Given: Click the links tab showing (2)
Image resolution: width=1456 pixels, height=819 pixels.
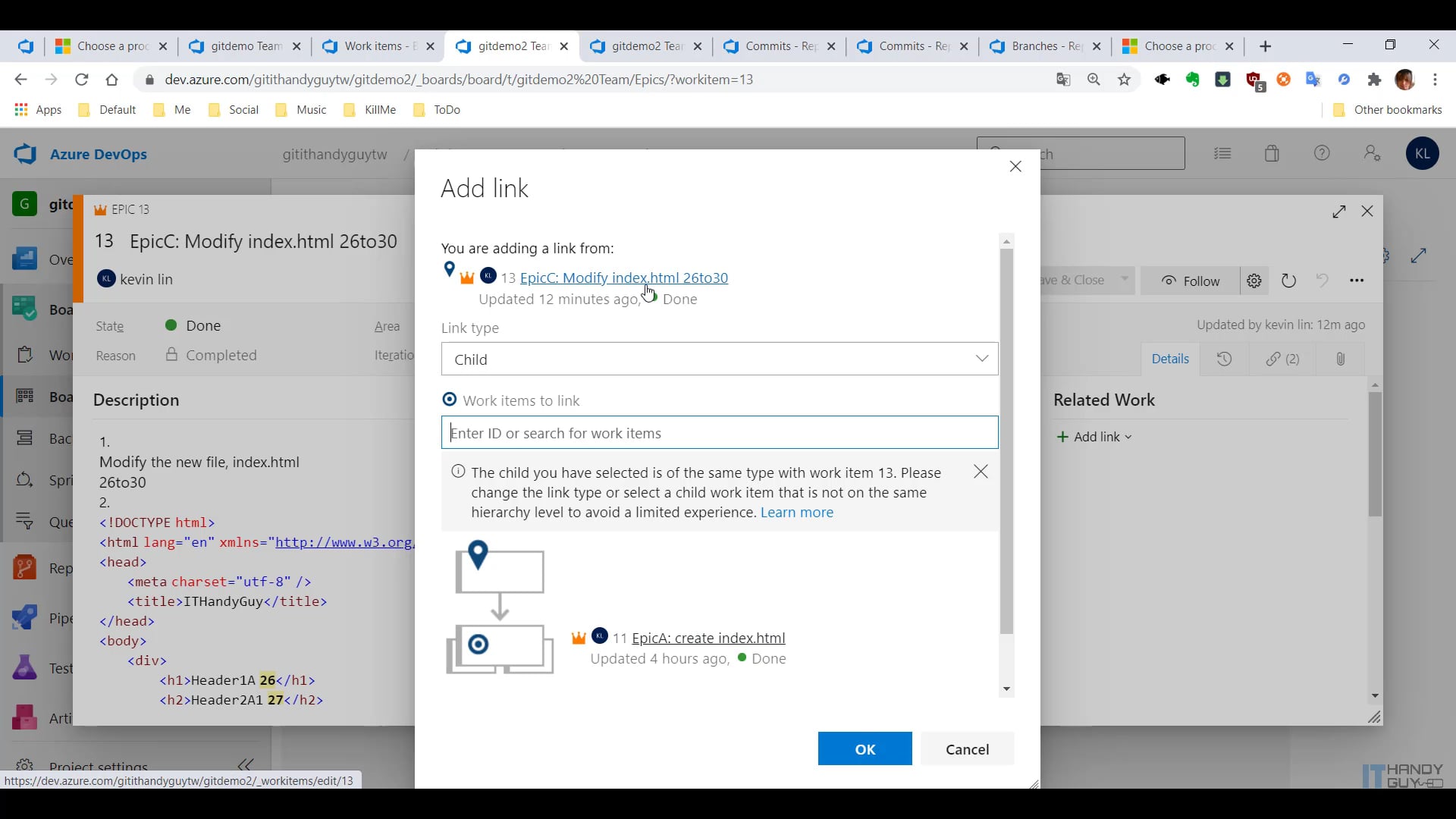Looking at the screenshot, I should click(1282, 359).
